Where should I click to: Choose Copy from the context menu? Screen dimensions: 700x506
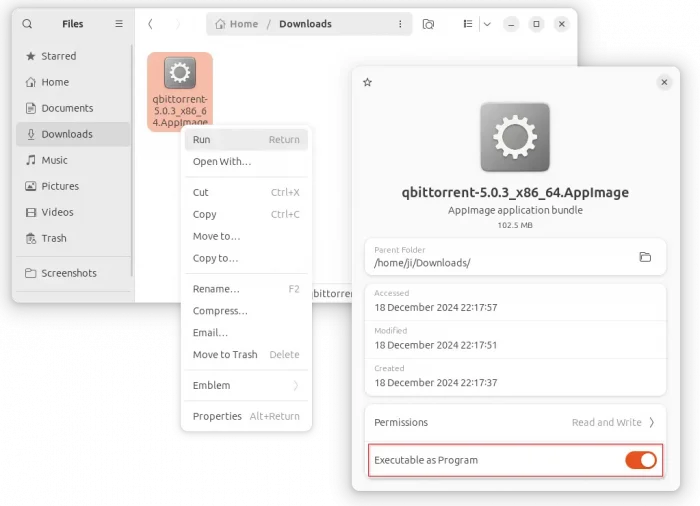(246, 214)
